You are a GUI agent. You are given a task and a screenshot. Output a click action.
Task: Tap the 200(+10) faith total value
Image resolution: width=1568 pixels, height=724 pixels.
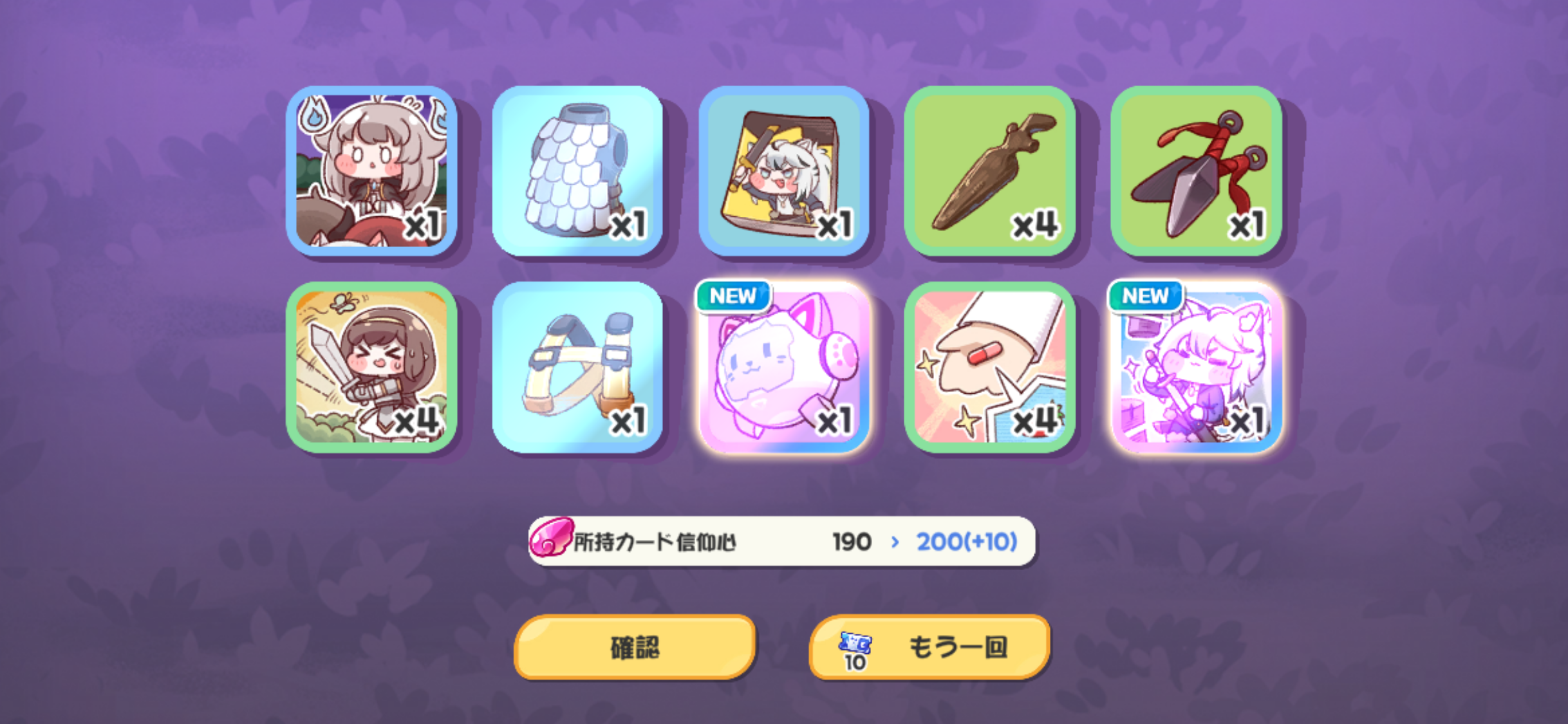(x=967, y=542)
